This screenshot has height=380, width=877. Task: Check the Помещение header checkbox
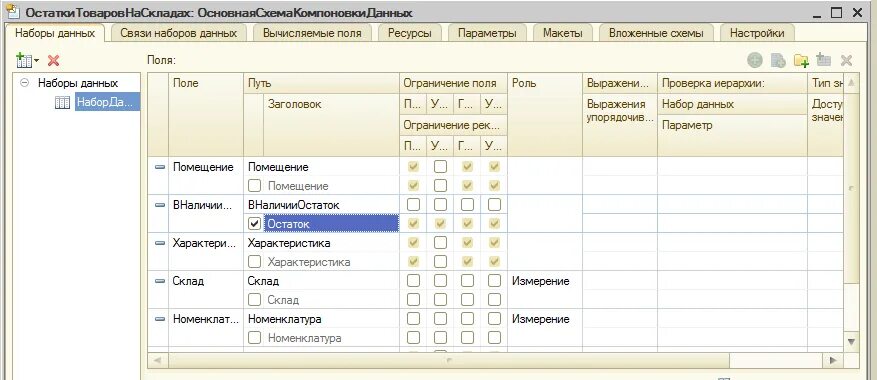tap(254, 186)
